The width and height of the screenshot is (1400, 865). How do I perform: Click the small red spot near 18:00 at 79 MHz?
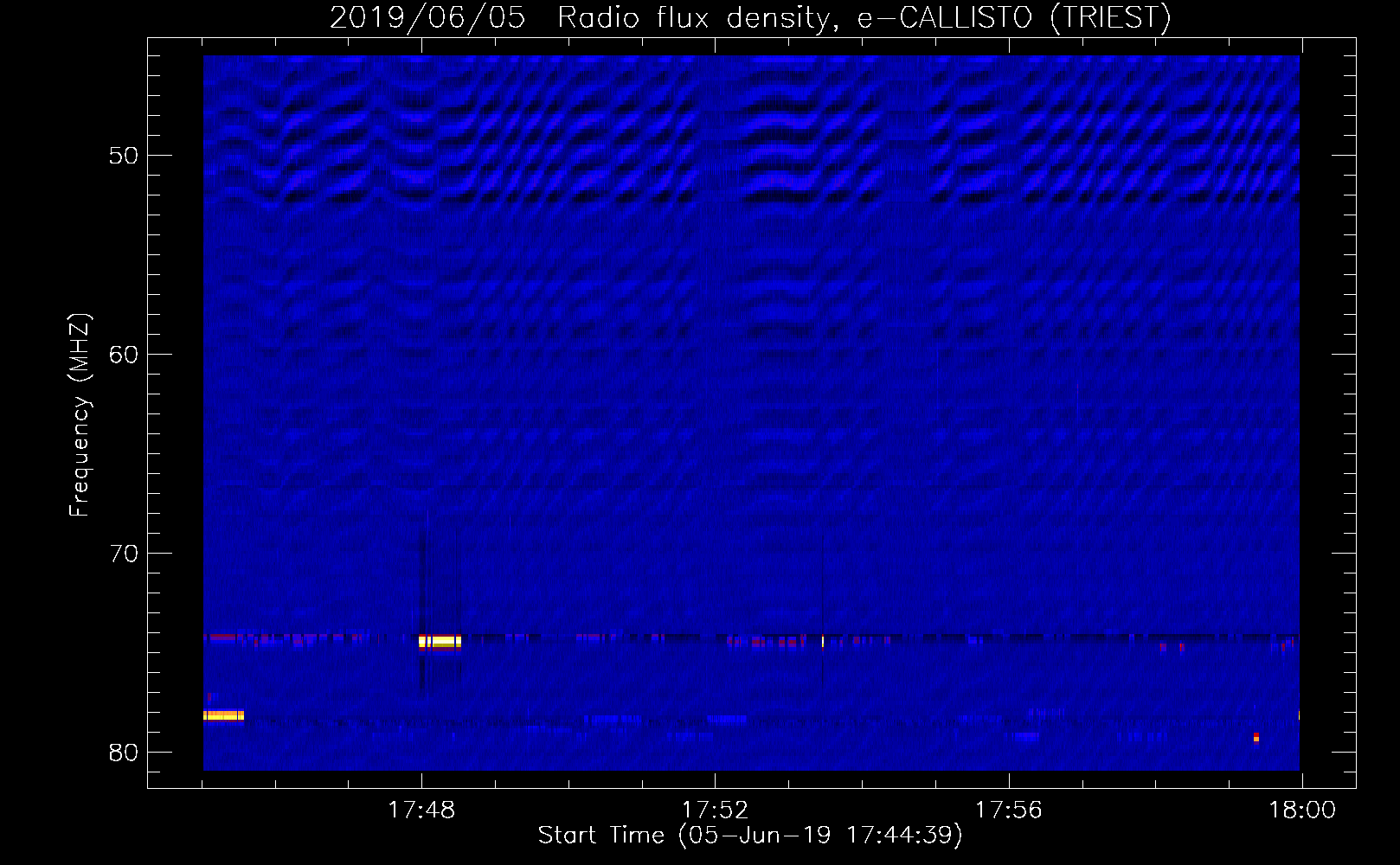1256,738
